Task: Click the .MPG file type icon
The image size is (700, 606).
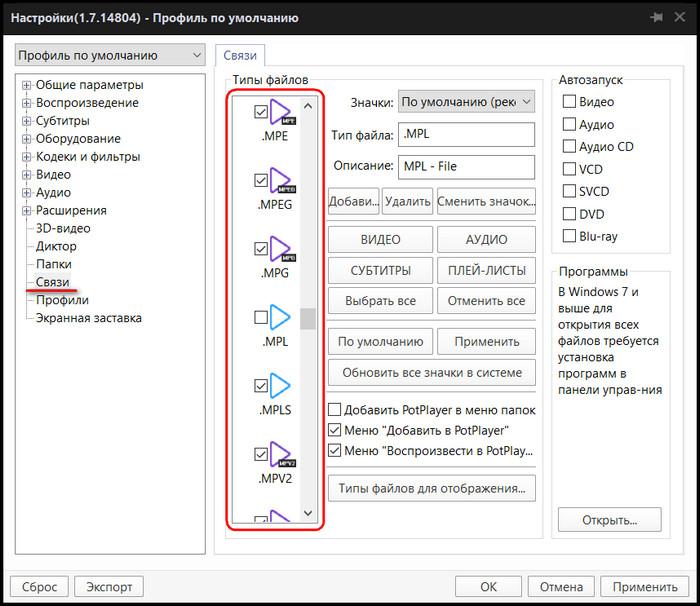Action: click(281, 249)
